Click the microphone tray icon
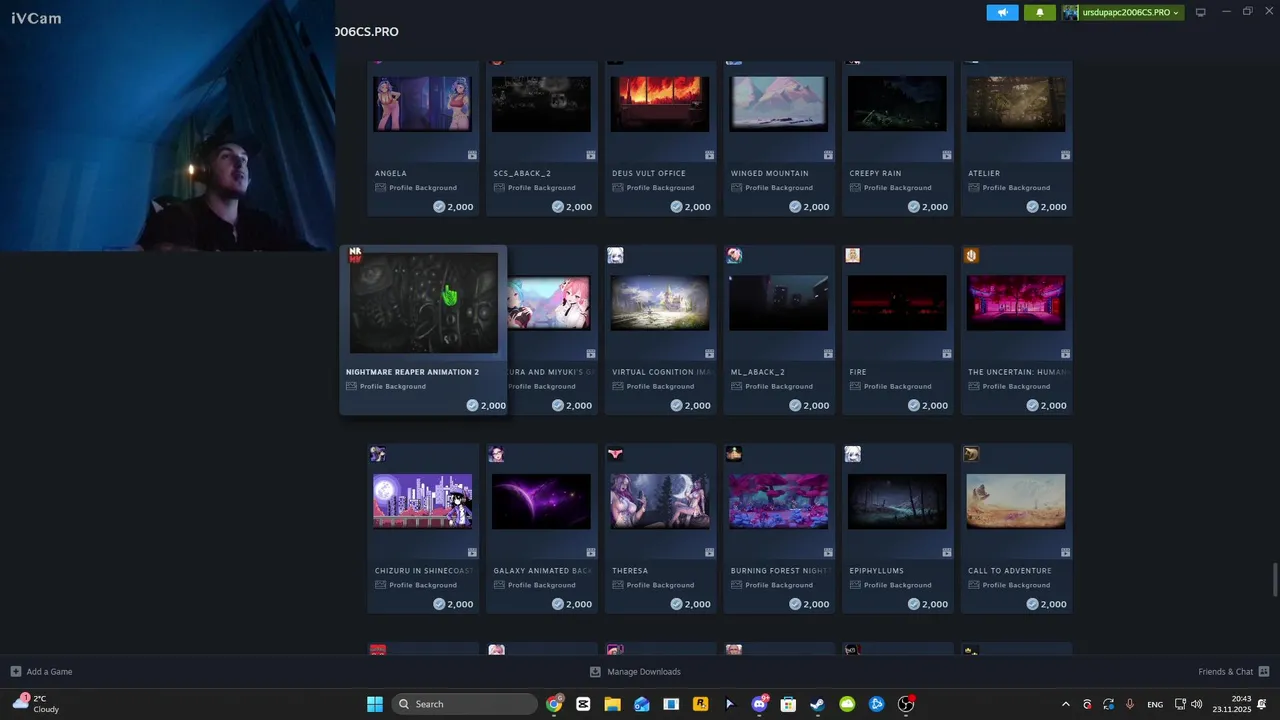Screen dimensions: 1280x720 [1130, 704]
